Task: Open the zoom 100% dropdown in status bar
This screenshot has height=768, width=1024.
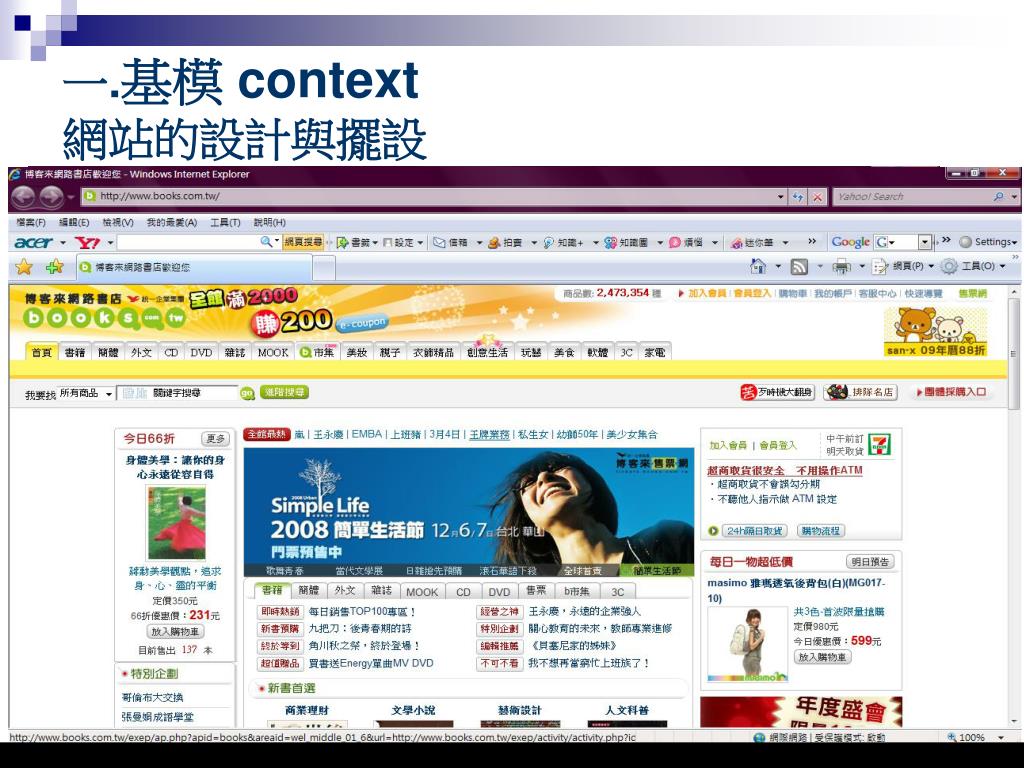Action: pos(1001,737)
